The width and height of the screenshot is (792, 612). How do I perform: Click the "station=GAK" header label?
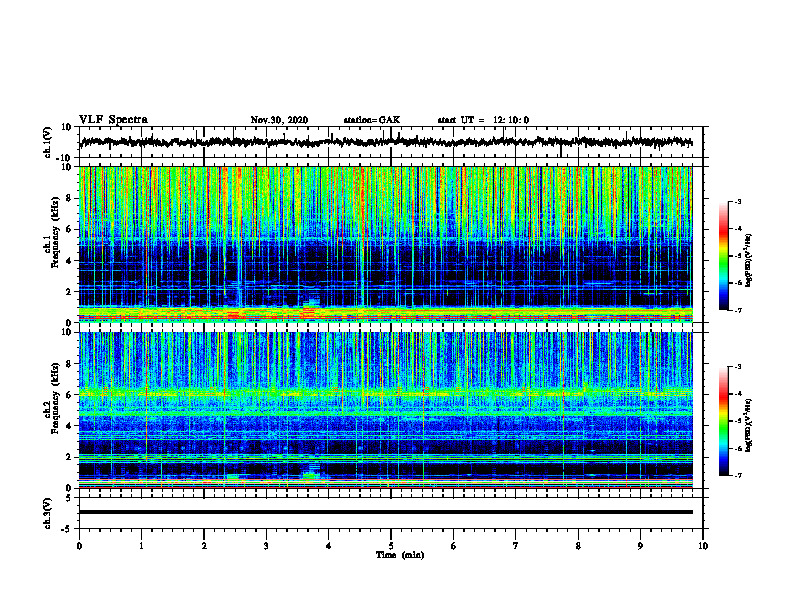click(372, 120)
